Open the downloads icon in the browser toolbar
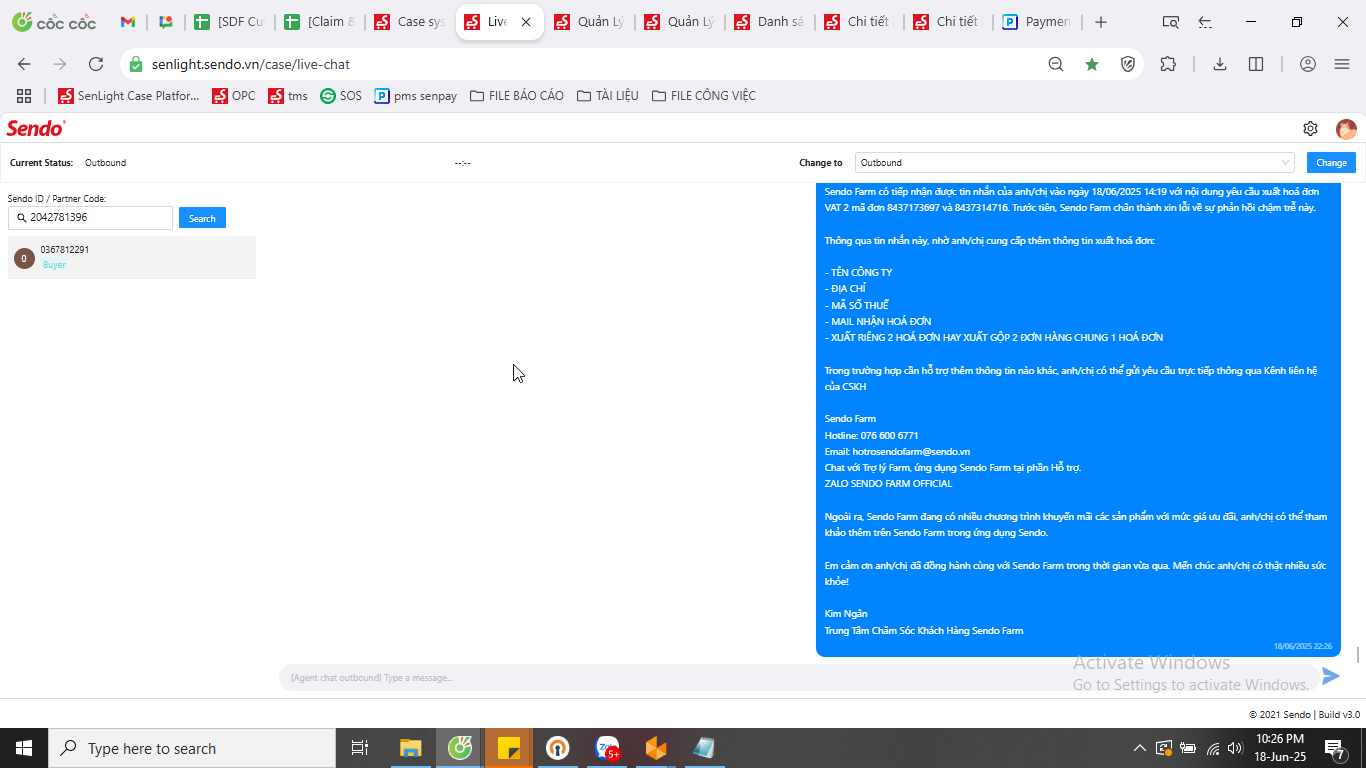1366x768 pixels. tap(1220, 64)
